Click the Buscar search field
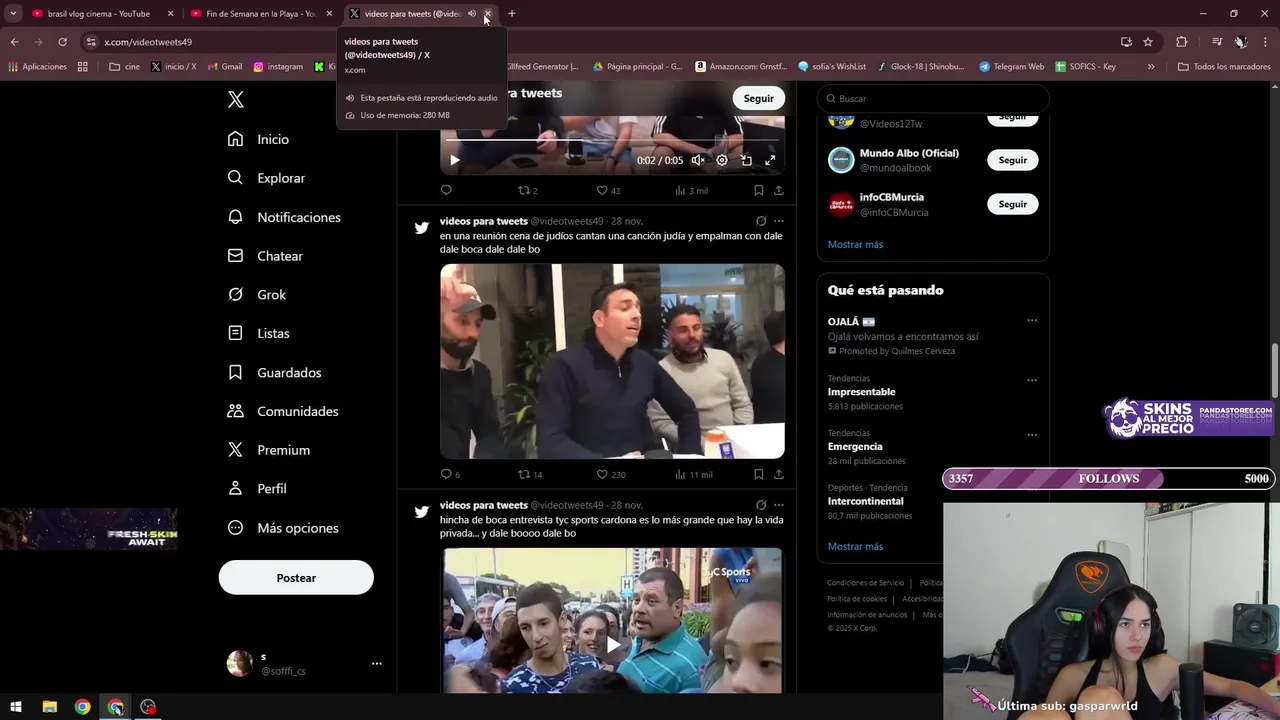 tap(933, 98)
